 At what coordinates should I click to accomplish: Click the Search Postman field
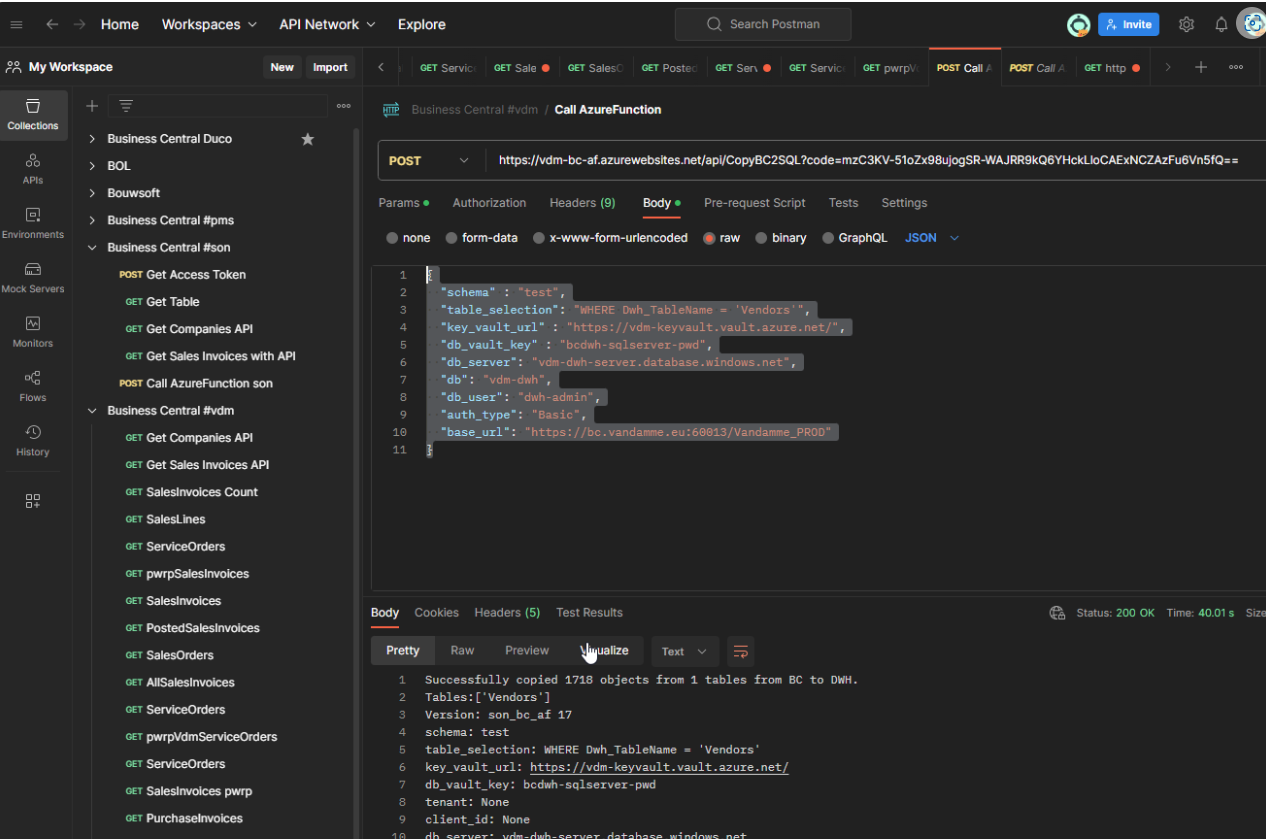click(x=763, y=24)
